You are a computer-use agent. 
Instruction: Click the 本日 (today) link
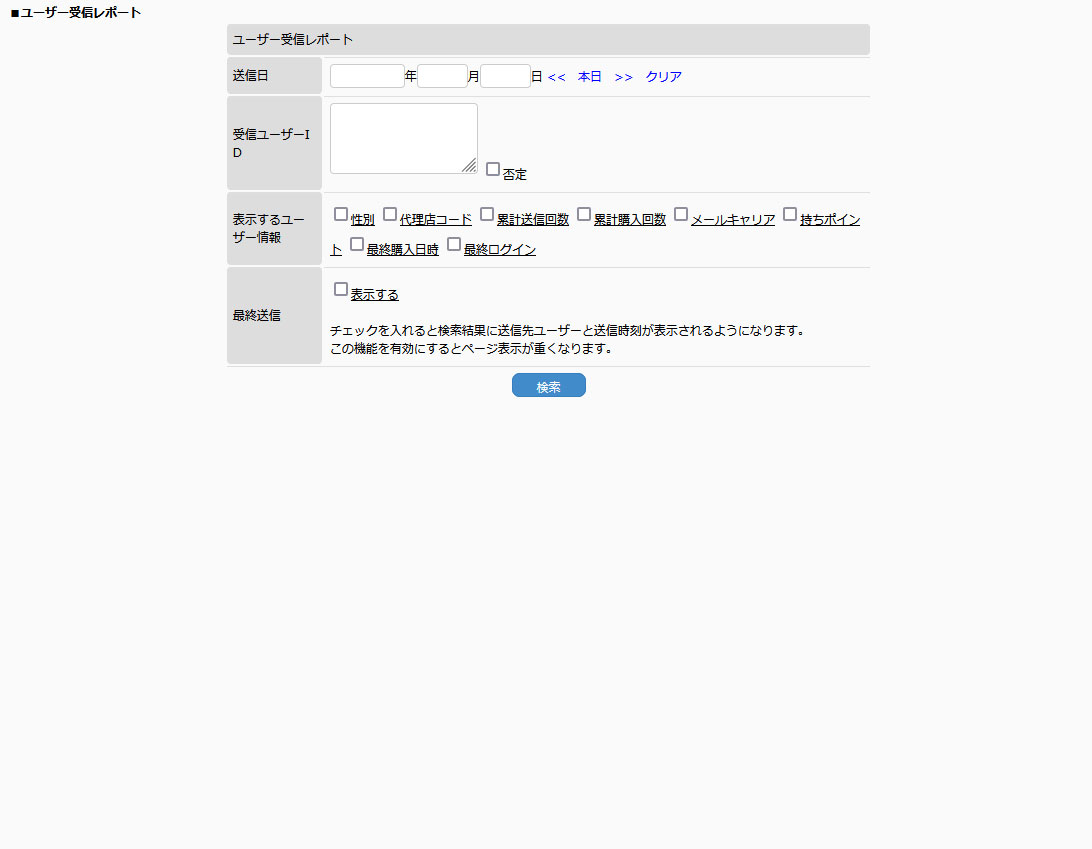590,77
